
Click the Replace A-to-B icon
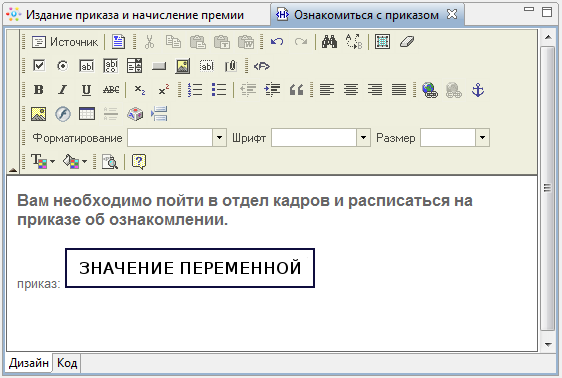click(354, 42)
